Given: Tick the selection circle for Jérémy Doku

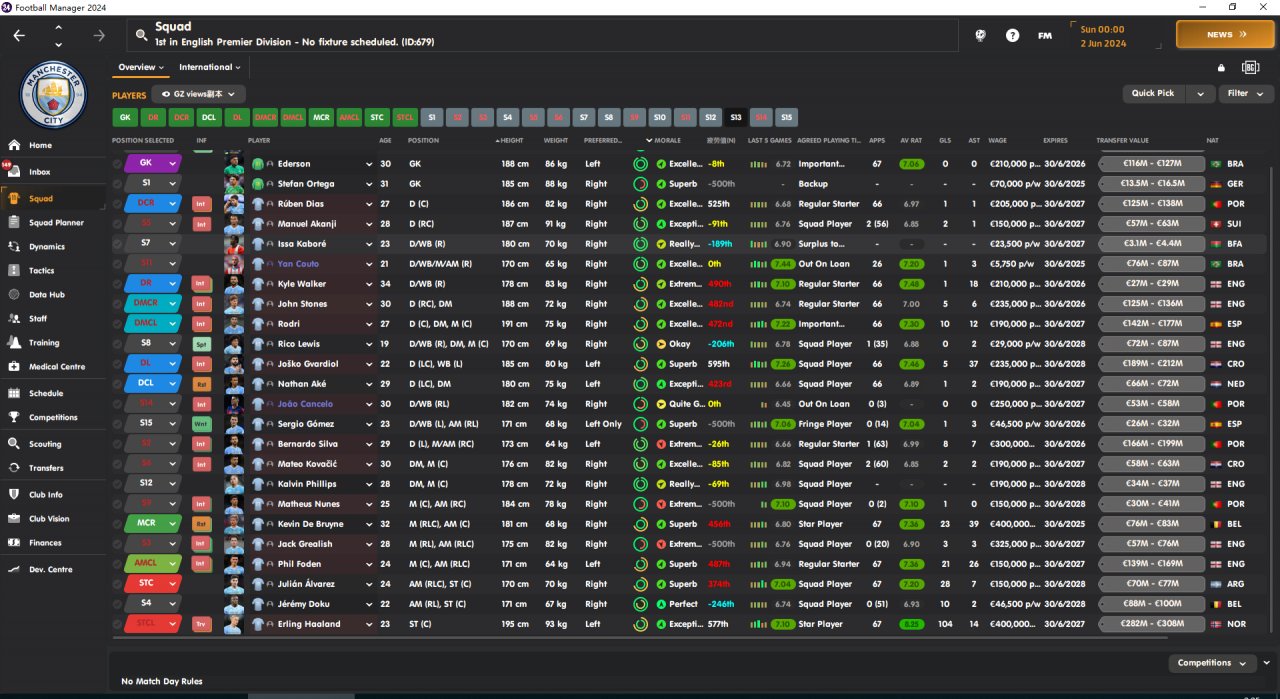Looking at the screenshot, I should tap(117, 604).
